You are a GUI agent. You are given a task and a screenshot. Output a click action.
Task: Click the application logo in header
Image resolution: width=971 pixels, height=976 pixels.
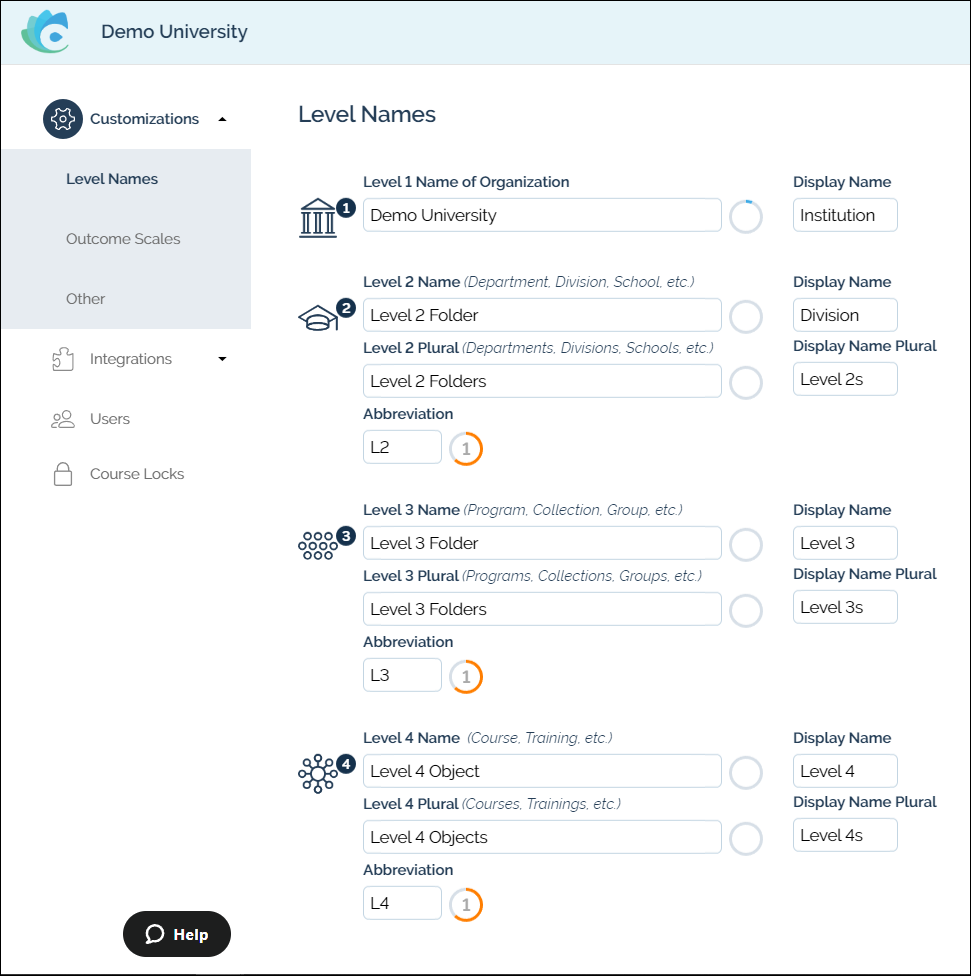(x=46, y=32)
